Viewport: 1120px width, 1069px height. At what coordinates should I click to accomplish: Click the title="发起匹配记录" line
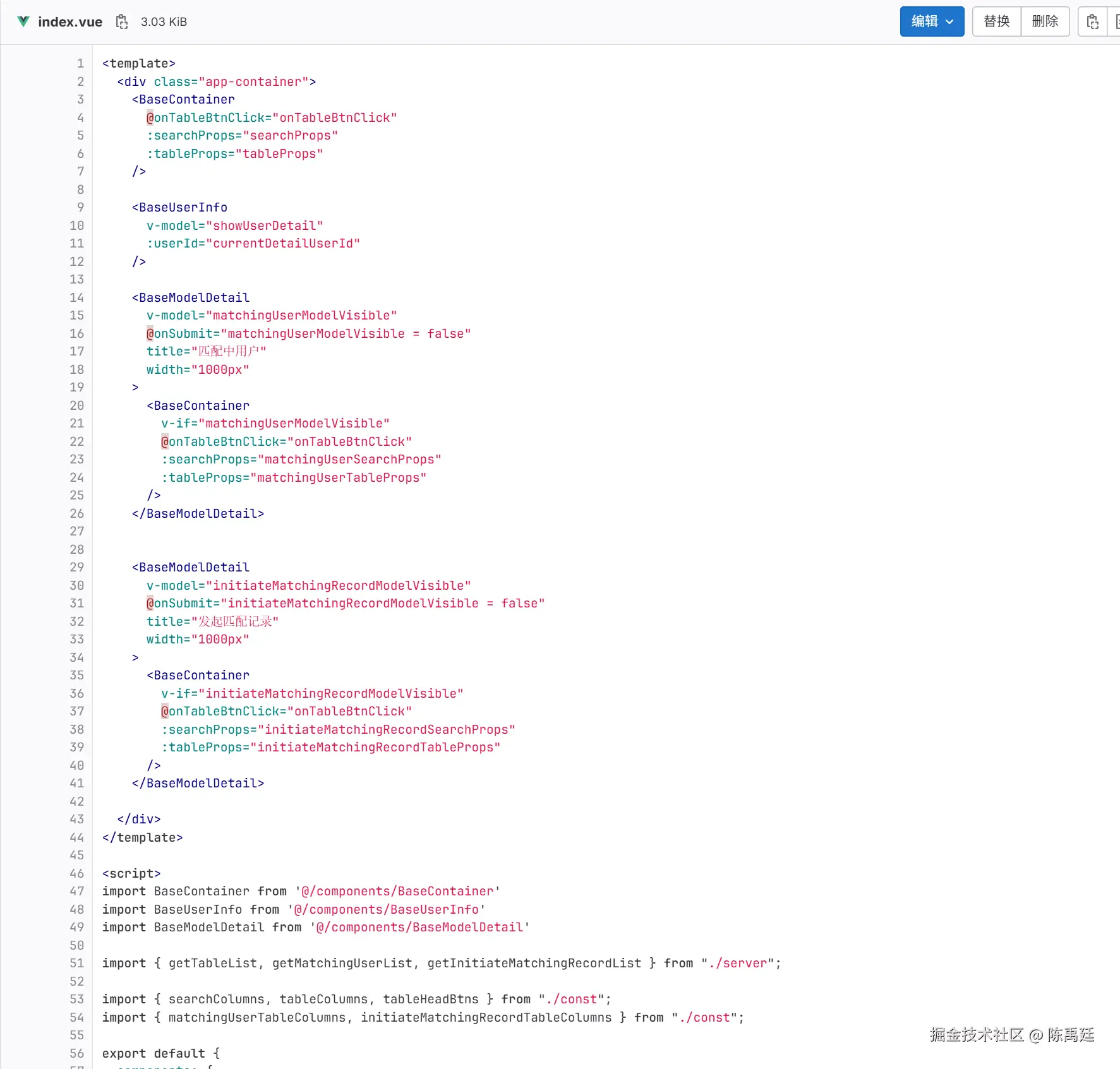[212, 621]
